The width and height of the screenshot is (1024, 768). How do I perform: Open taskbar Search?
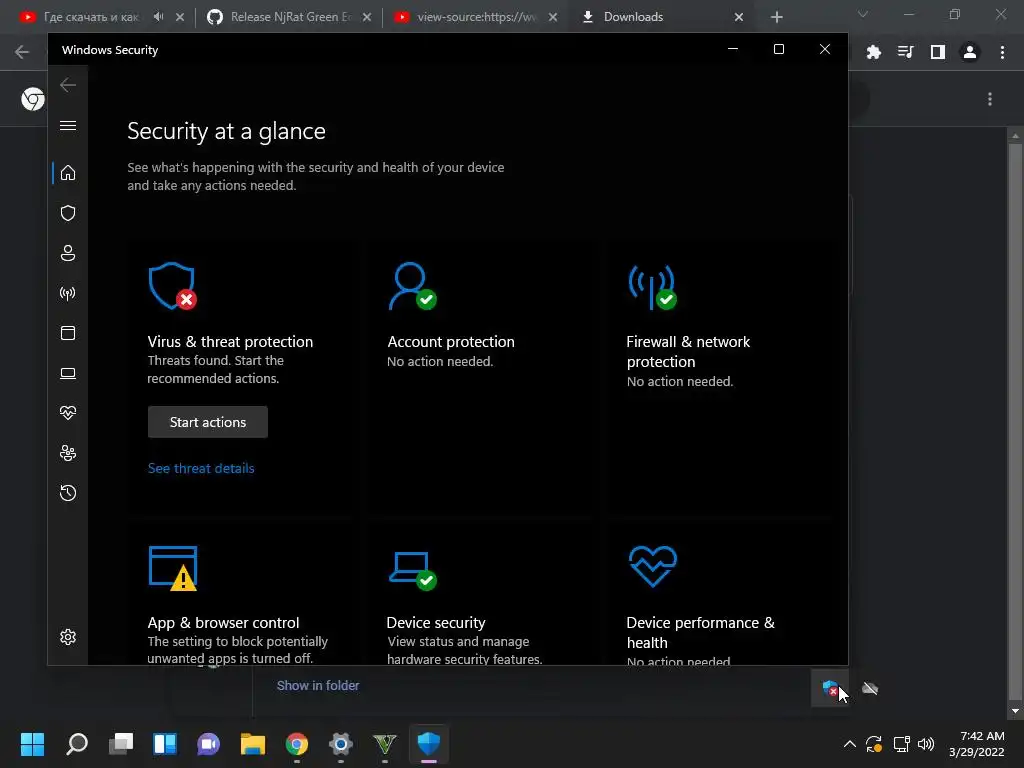pos(77,744)
